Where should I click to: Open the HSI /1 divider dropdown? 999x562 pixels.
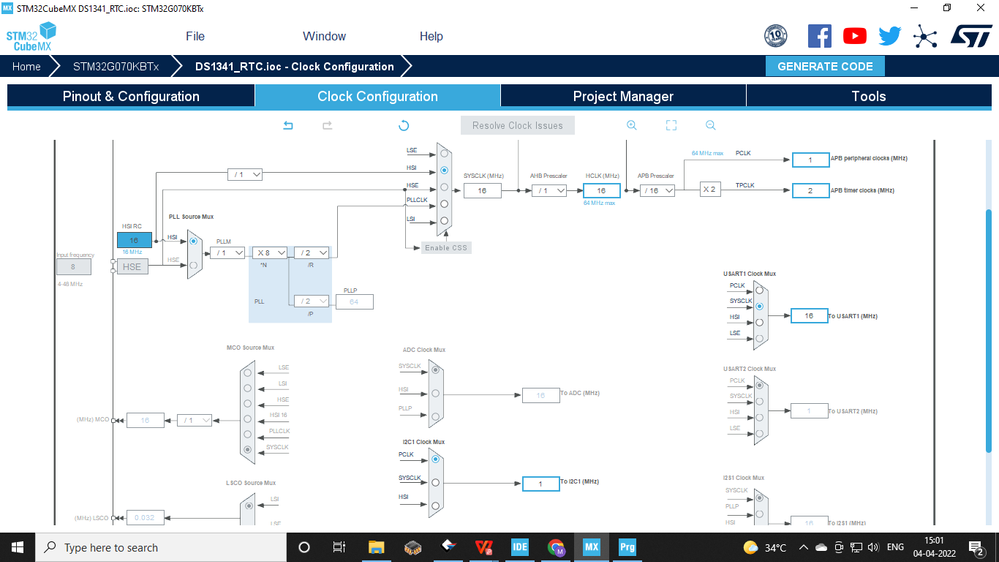pyautogui.click(x=245, y=174)
